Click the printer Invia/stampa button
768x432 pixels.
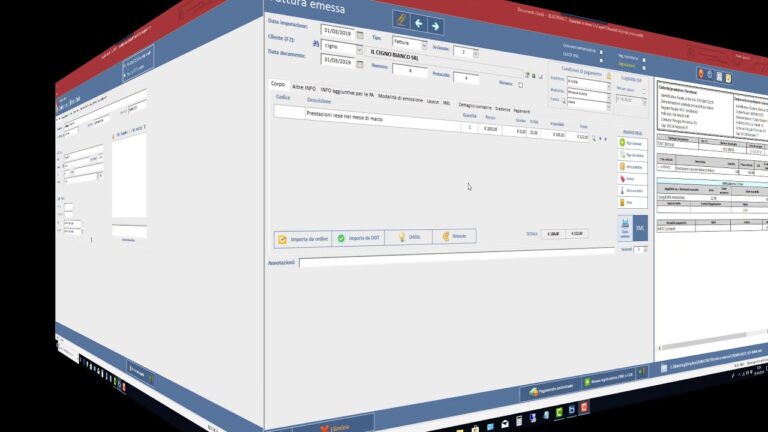coord(625,228)
